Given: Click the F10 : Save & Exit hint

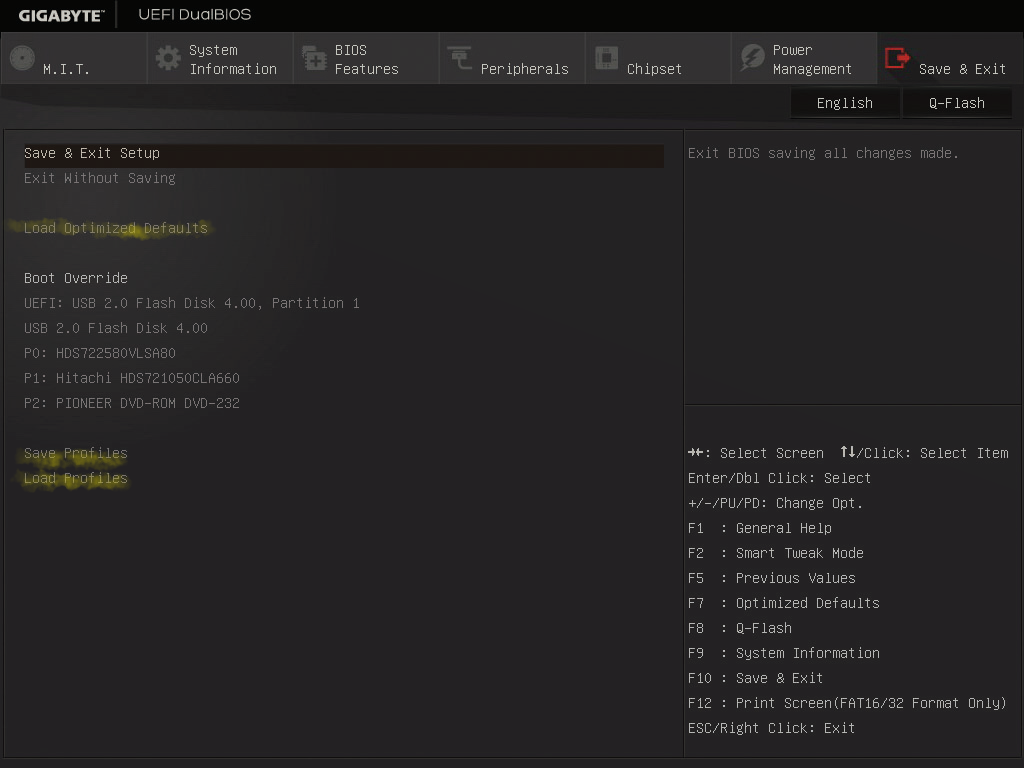Looking at the screenshot, I should 756,679.
